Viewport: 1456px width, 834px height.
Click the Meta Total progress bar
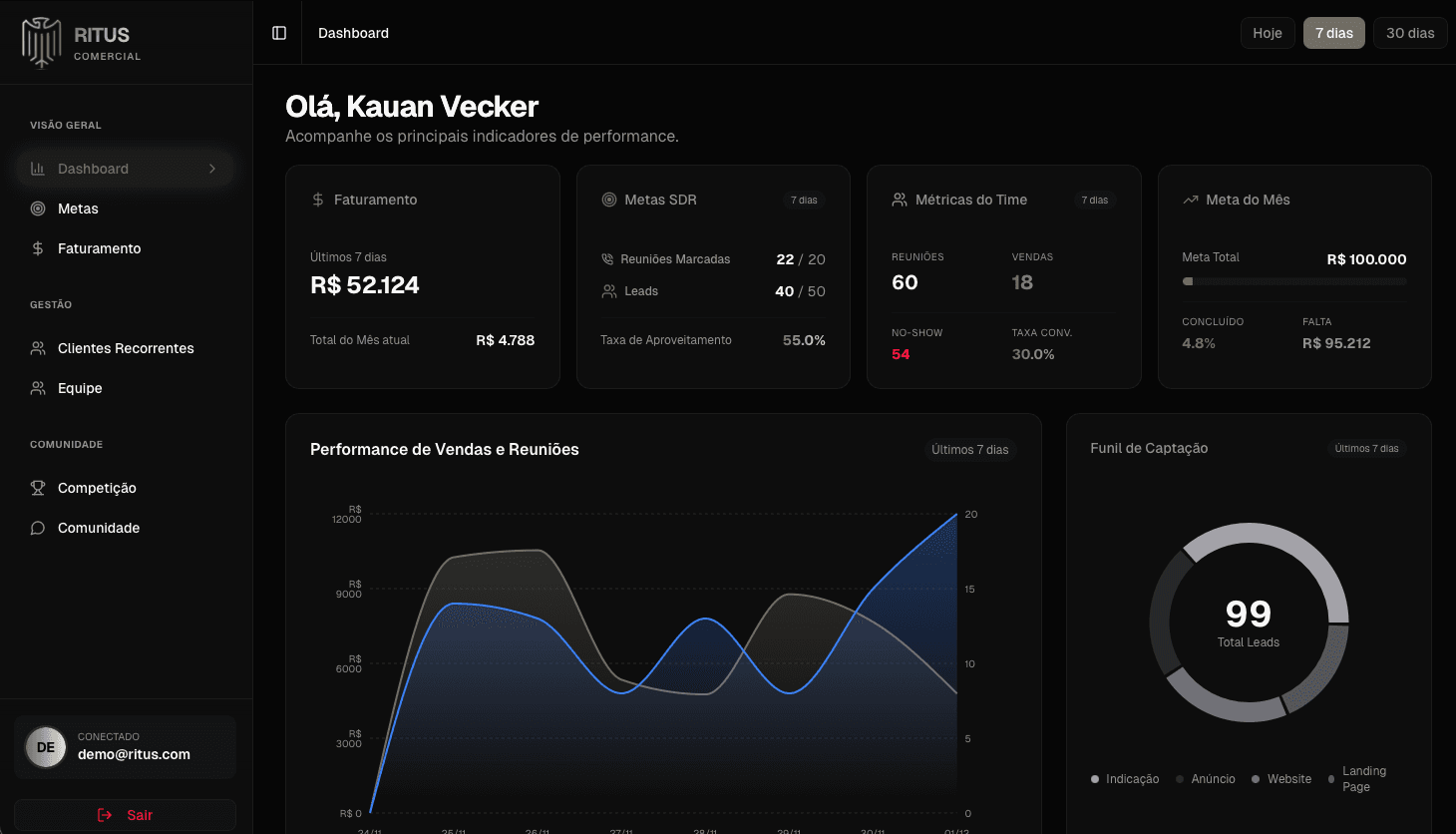pyautogui.click(x=1293, y=280)
